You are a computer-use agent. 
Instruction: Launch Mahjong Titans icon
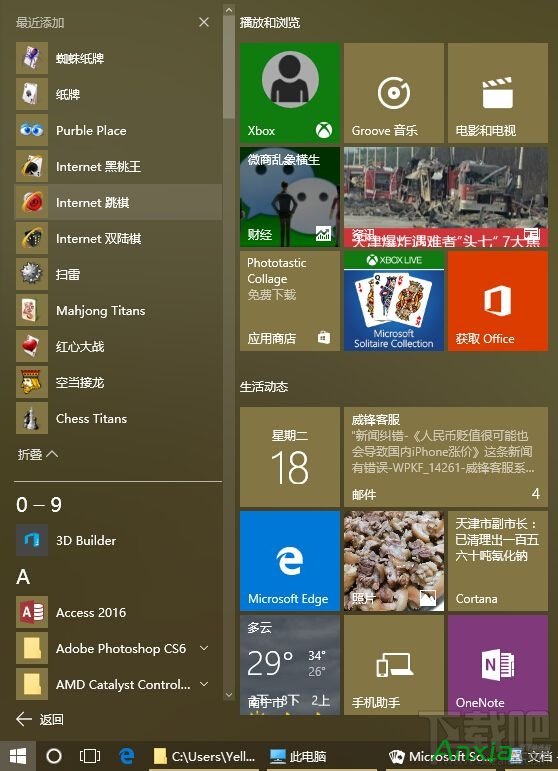point(32,310)
